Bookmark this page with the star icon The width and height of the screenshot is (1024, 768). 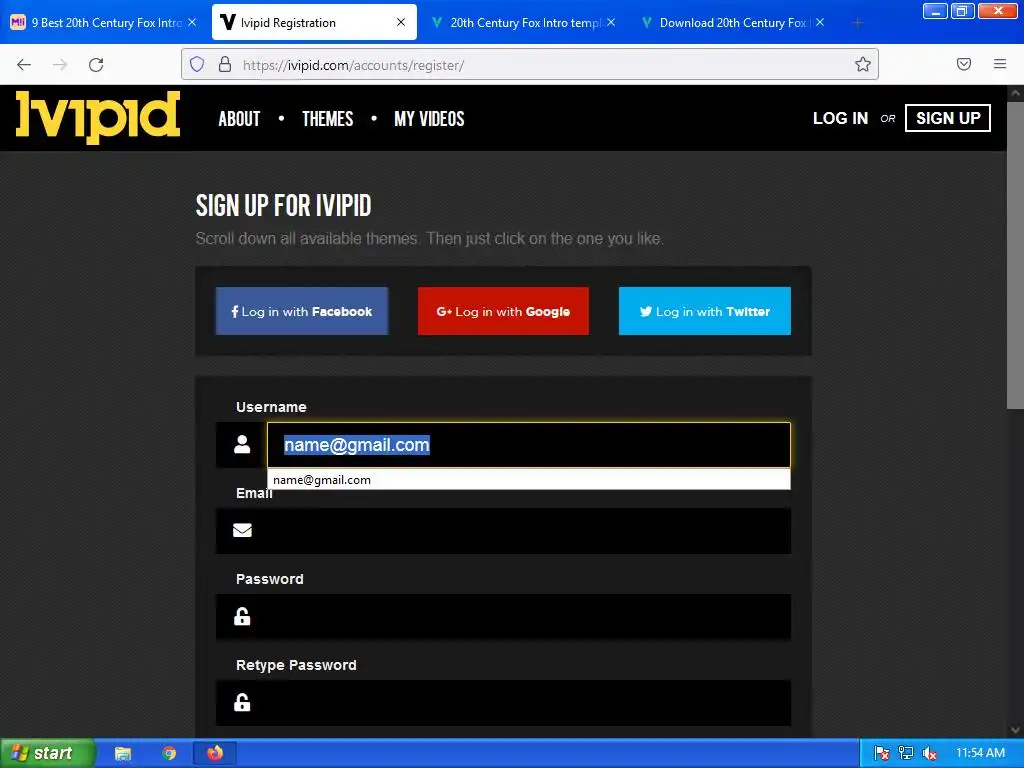click(863, 64)
